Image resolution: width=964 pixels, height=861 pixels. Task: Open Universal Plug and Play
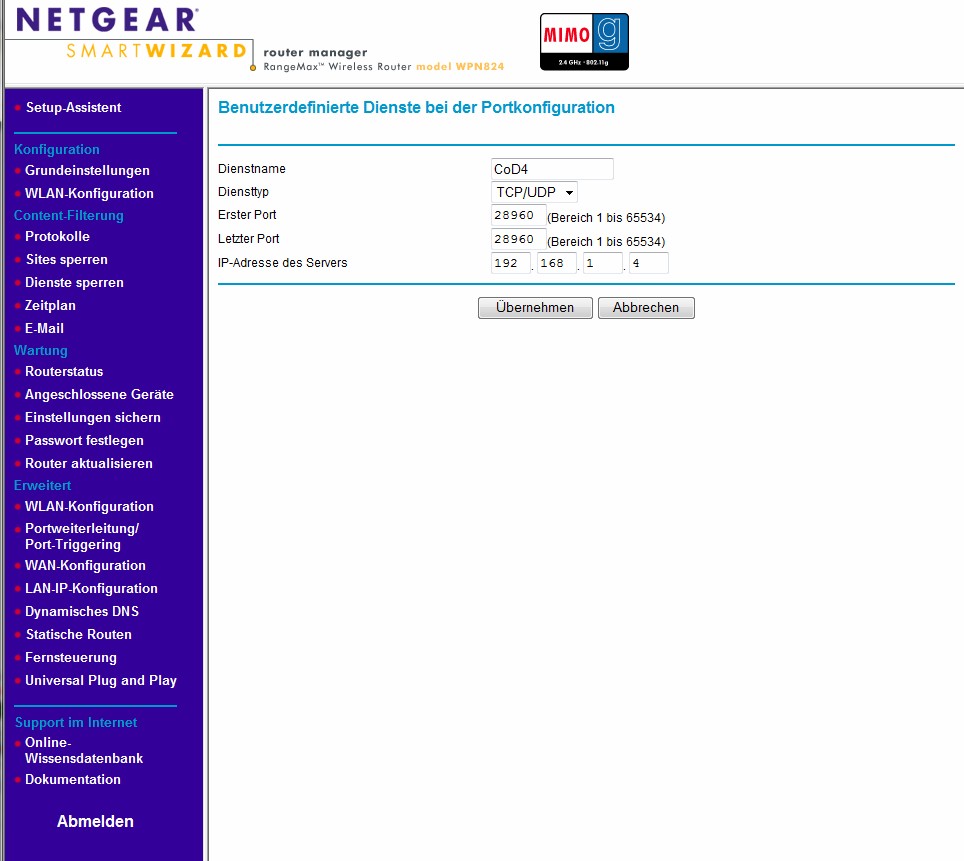(101, 680)
